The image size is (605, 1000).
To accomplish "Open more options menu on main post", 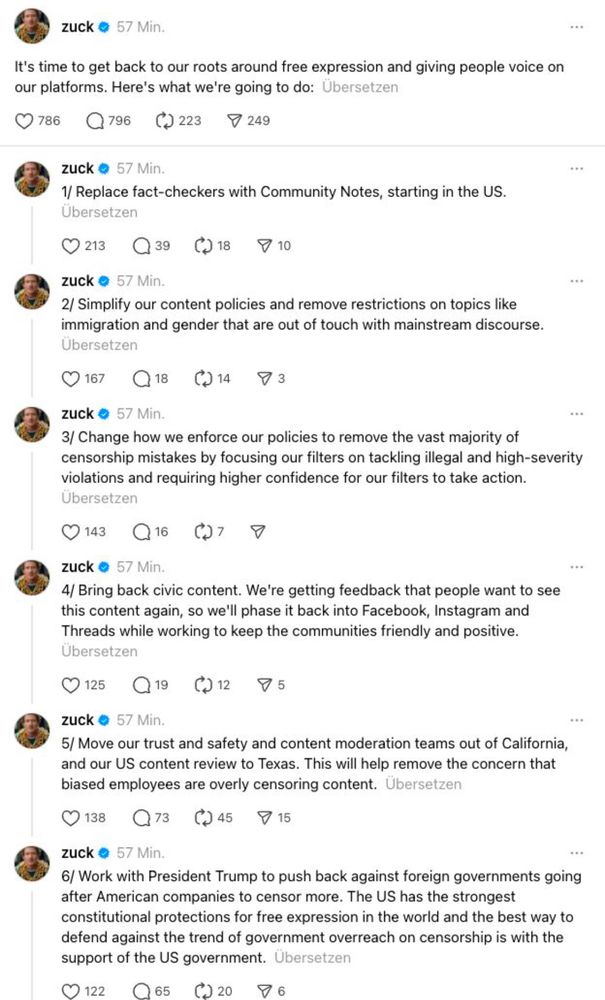I will pos(576,28).
